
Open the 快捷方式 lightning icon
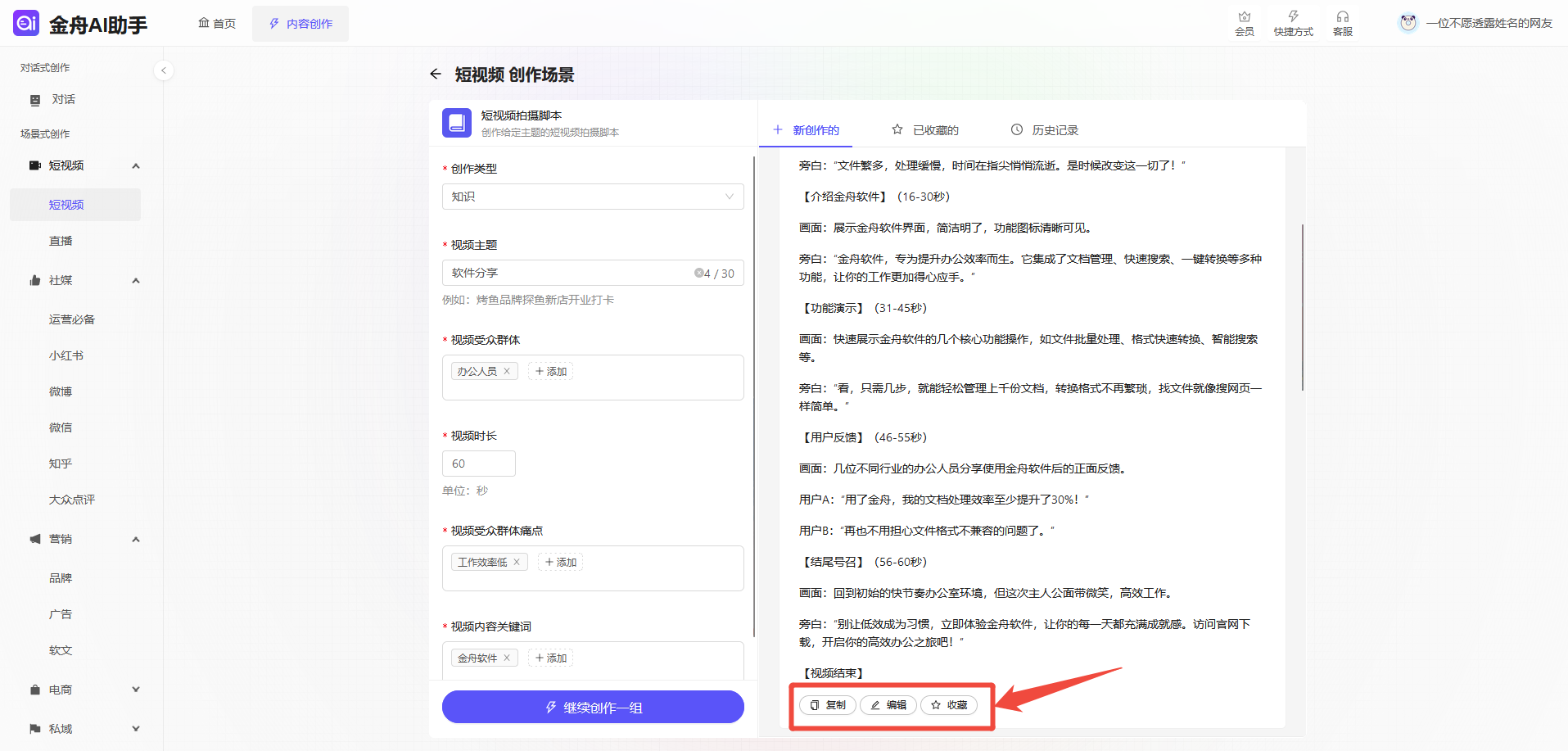pos(1293,23)
